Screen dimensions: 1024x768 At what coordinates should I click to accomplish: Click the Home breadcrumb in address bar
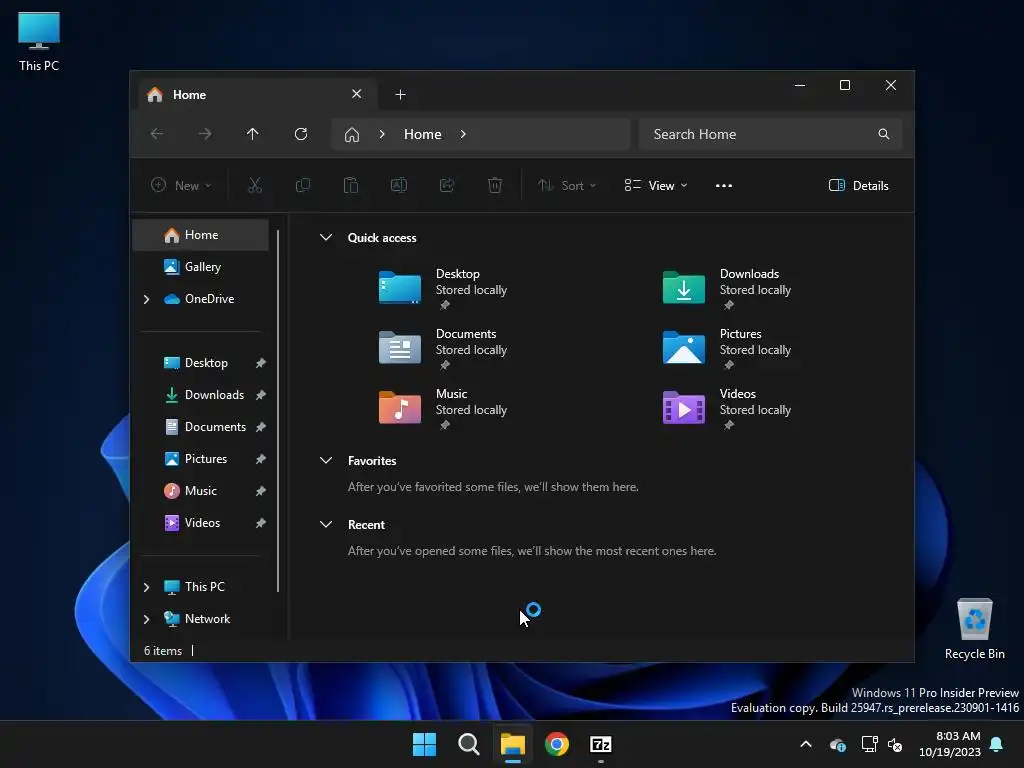[x=423, y=134]
